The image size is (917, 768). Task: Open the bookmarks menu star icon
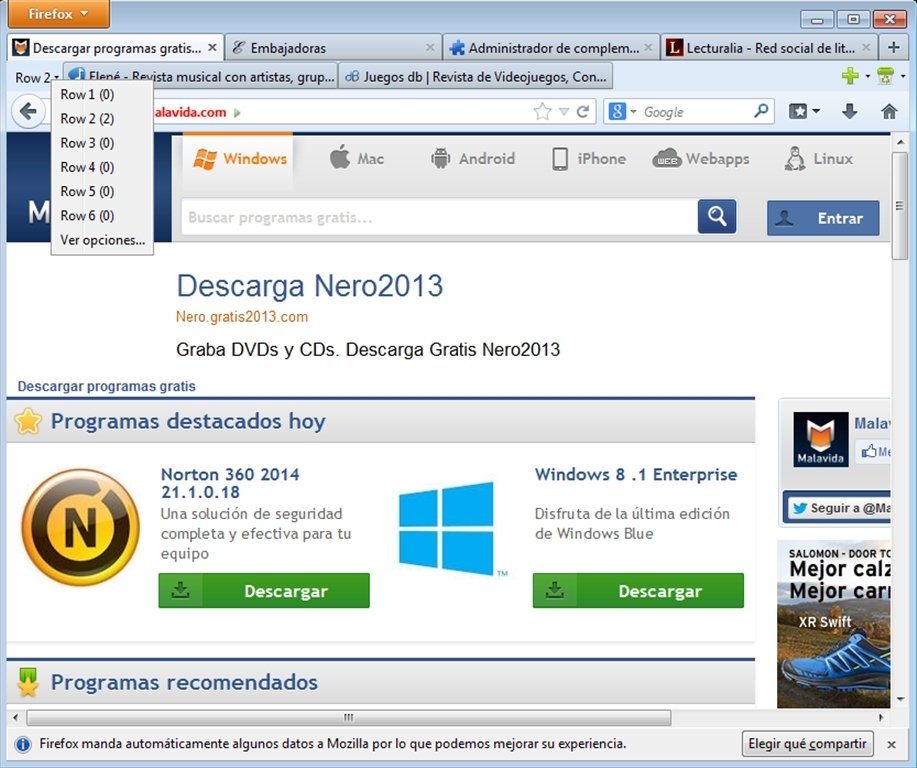coord(798,111)
